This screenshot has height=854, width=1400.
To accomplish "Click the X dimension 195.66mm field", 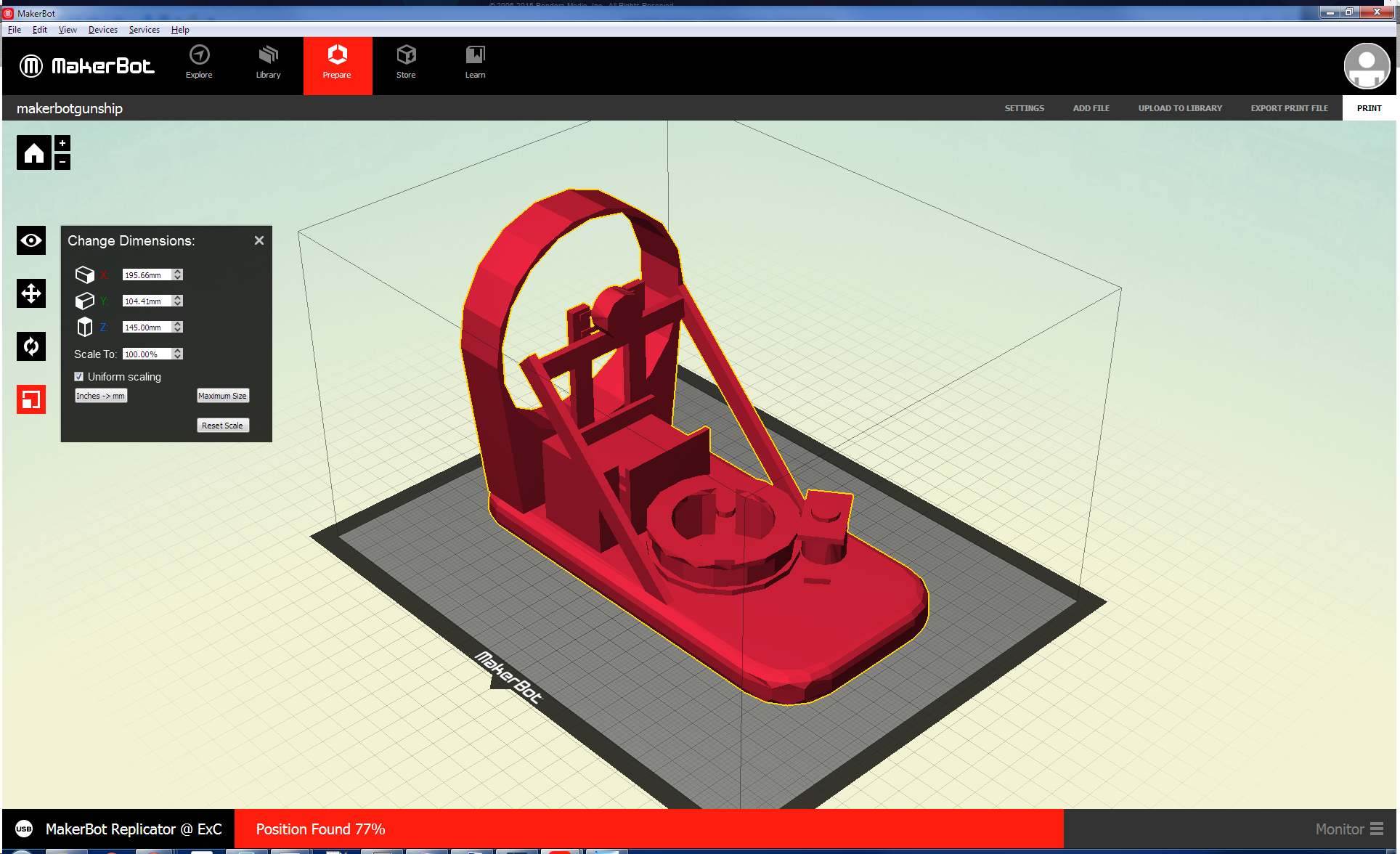I will coord(147,274).
